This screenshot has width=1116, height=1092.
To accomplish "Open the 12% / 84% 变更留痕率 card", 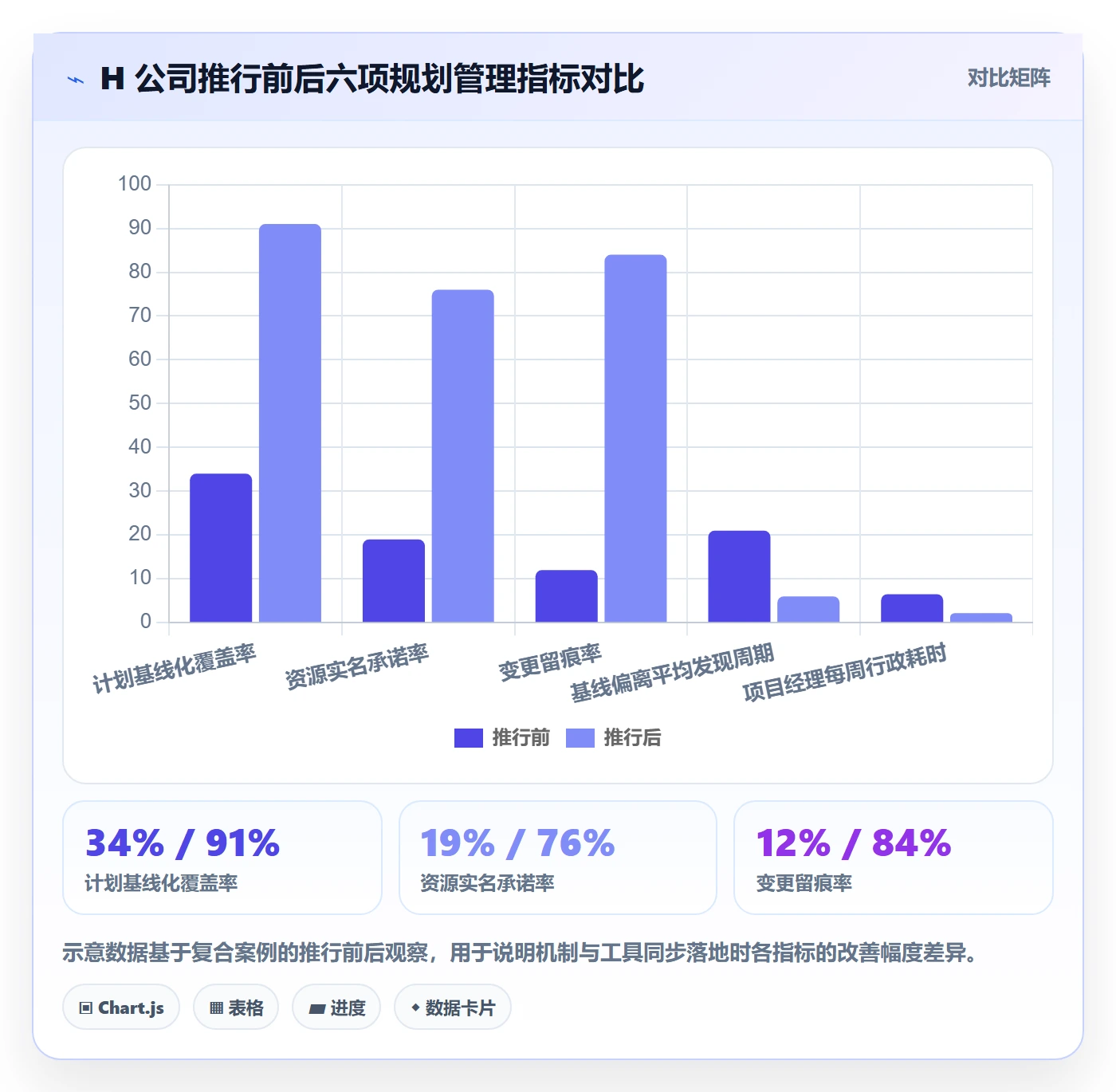I will tap(894, 858).
